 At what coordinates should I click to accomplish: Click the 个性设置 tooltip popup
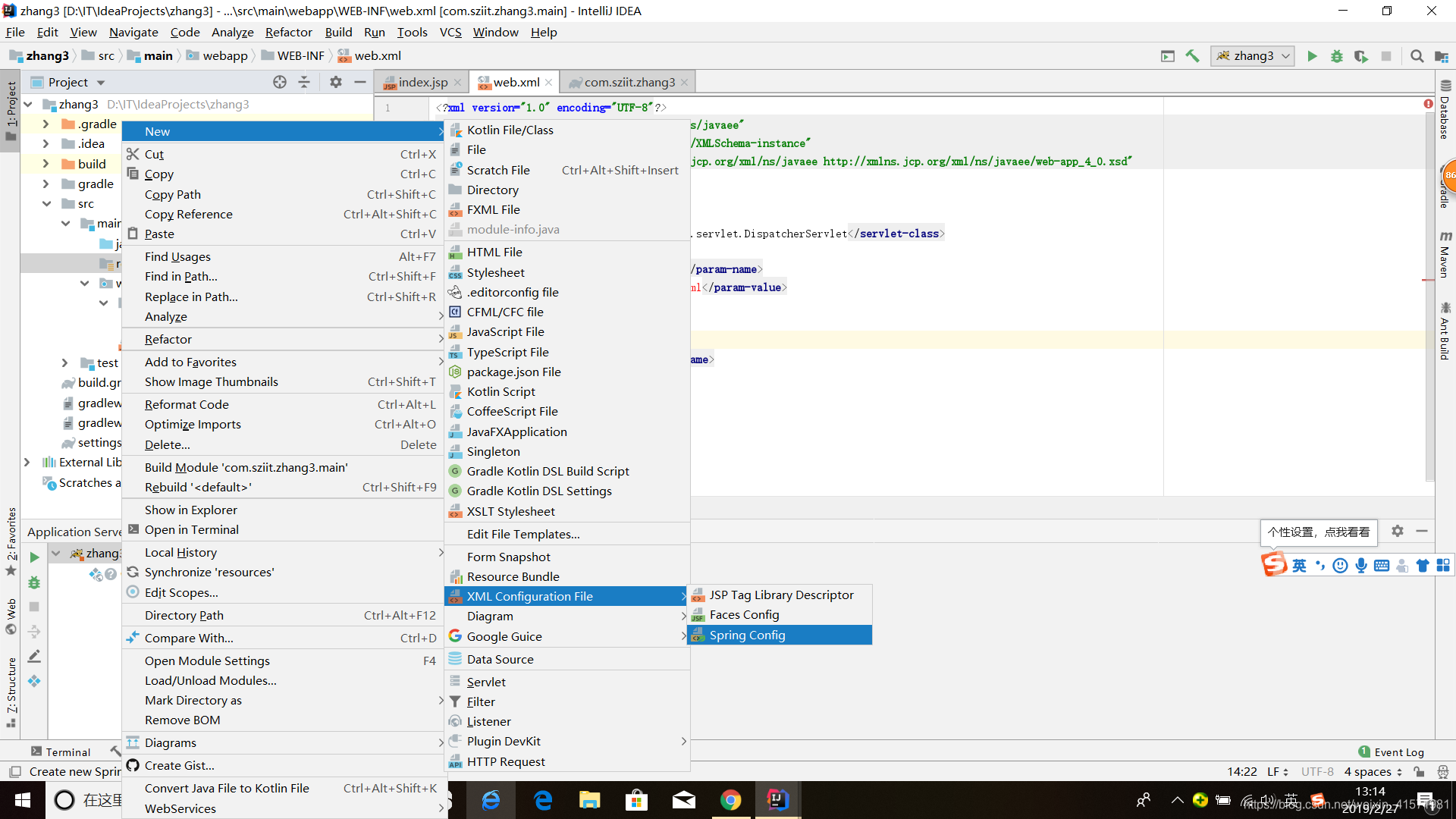tap(1318, 532)
